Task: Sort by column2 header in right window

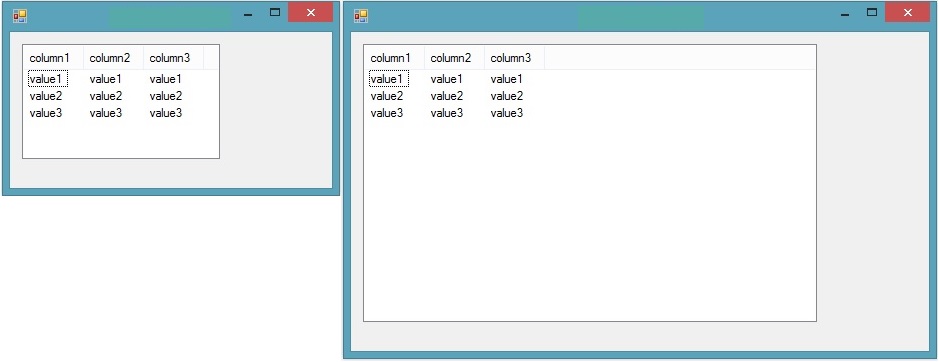Action: click(454, 58)
